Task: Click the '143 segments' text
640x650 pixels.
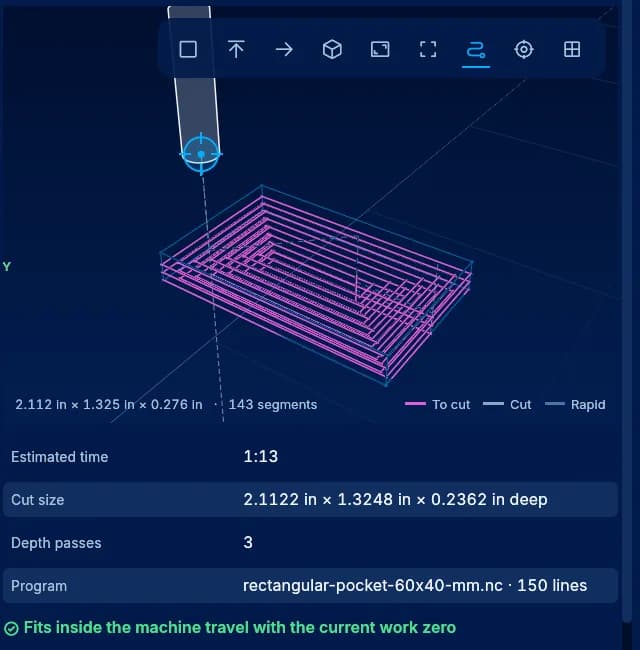Action: point(273,404)
